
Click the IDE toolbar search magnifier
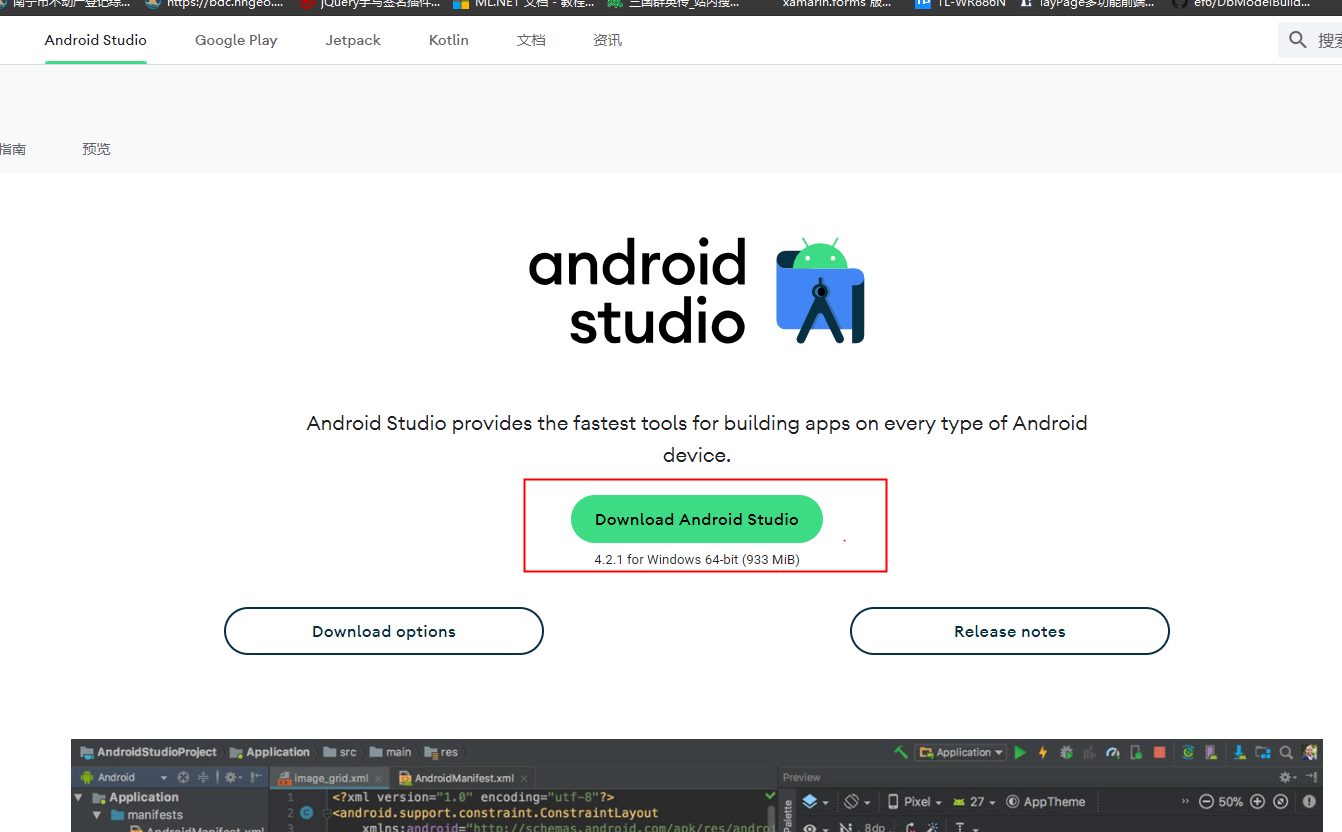point(1286,752)
